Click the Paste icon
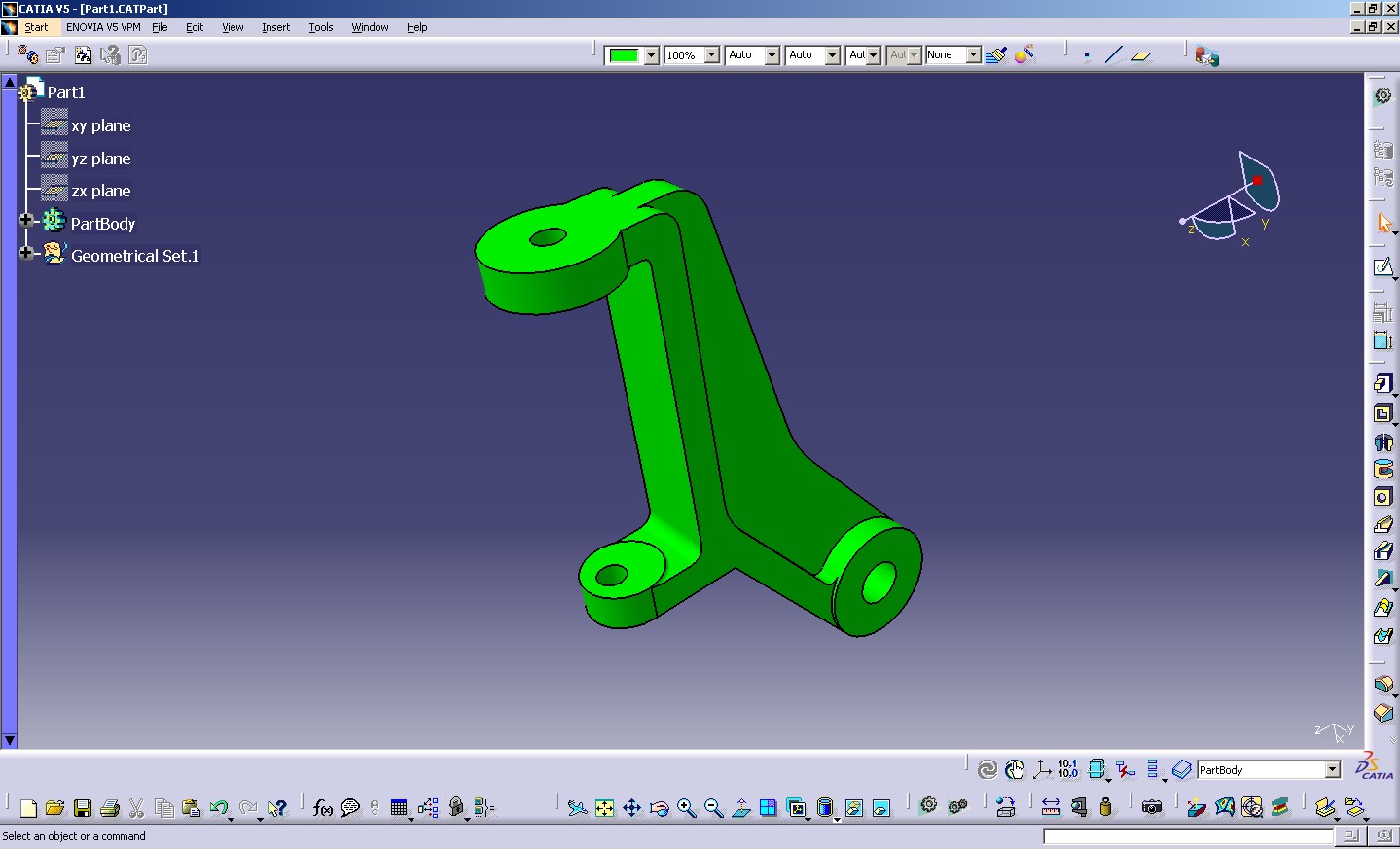1400x849 pixels. (x=192, y=808)
